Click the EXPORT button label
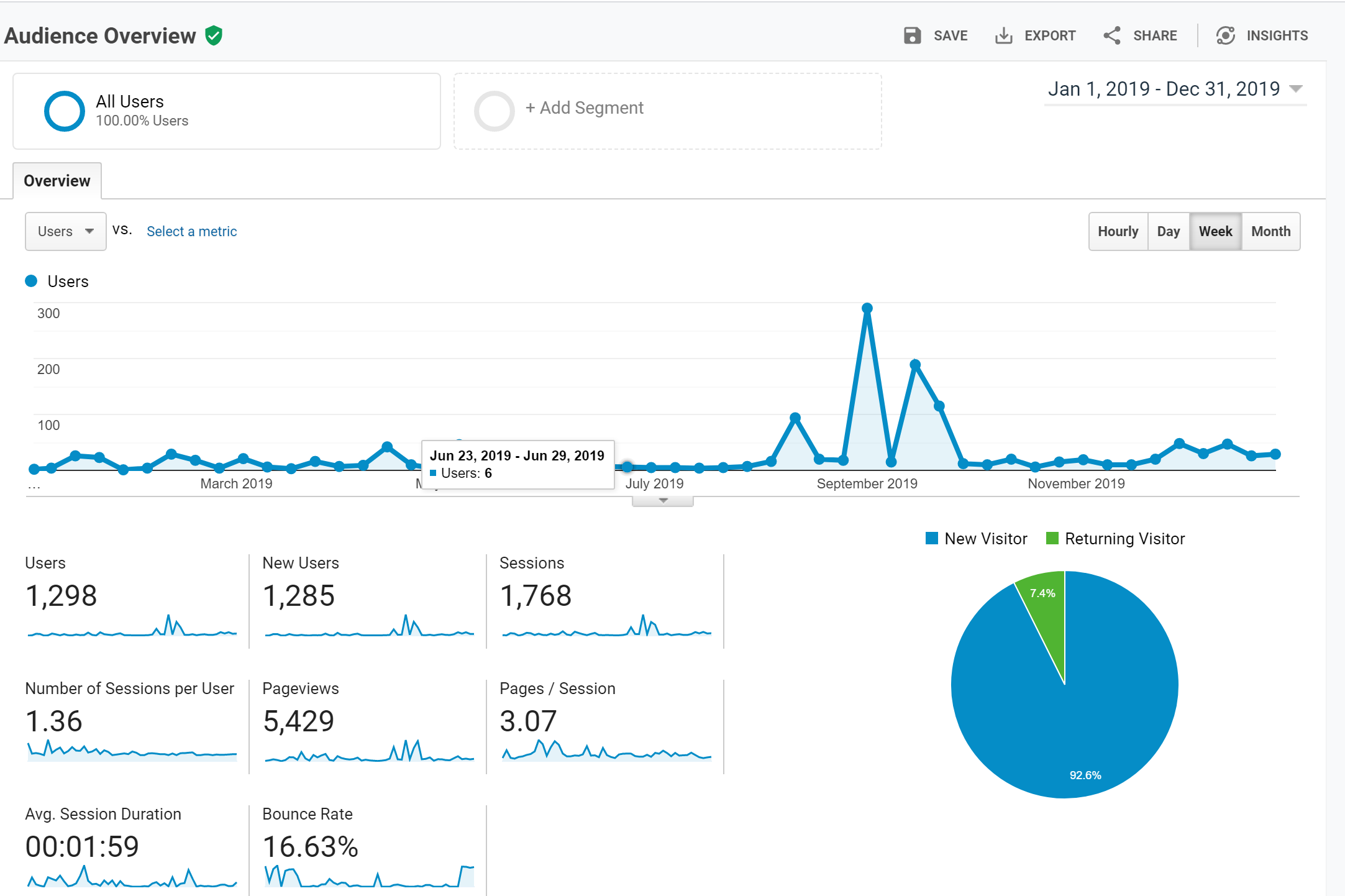Image resolution: width=1345 pixels, height=896 pixels. pyautogui.click(x=1050, y=36)
